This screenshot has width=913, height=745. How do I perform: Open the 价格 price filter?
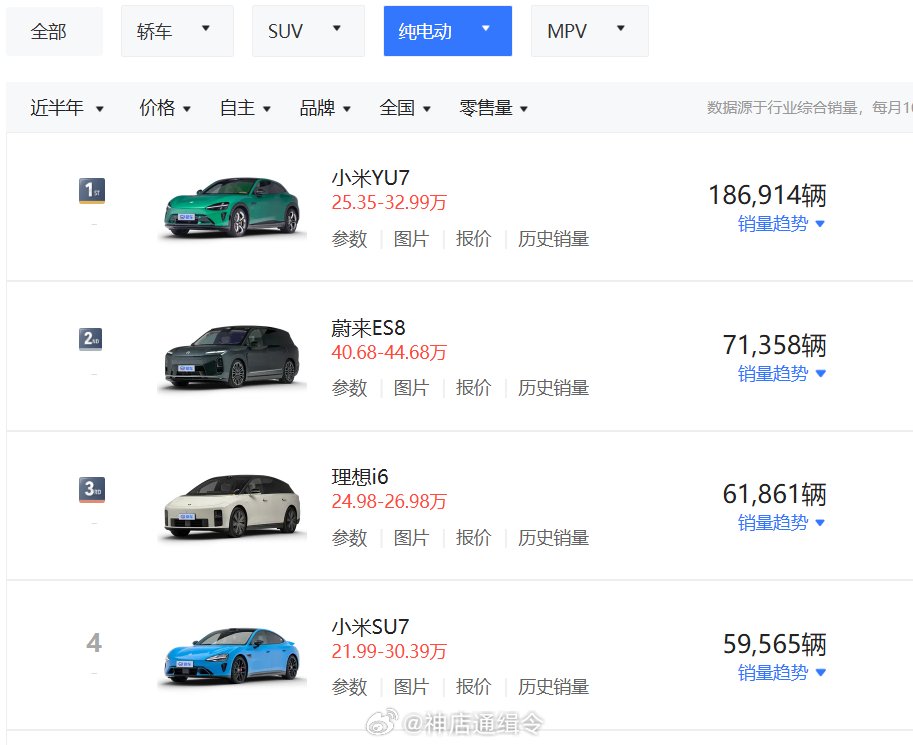(164, 108)
